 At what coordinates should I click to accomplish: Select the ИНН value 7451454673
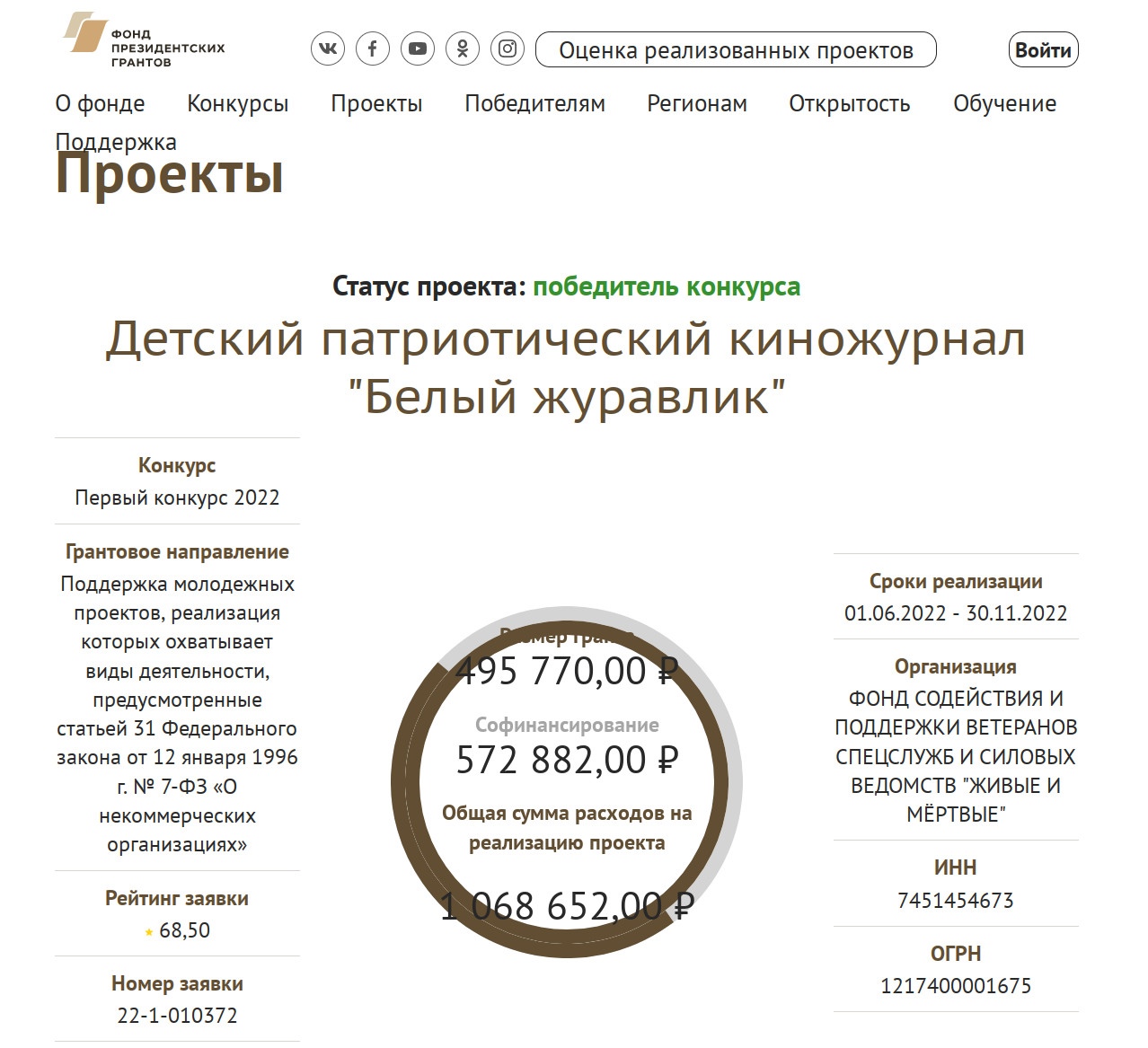[956, 900]
